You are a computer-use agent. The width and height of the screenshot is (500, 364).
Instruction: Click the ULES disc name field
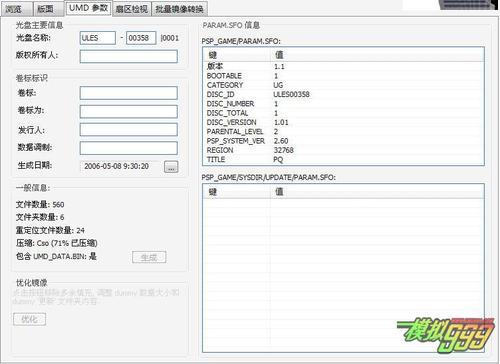point(98,38)
